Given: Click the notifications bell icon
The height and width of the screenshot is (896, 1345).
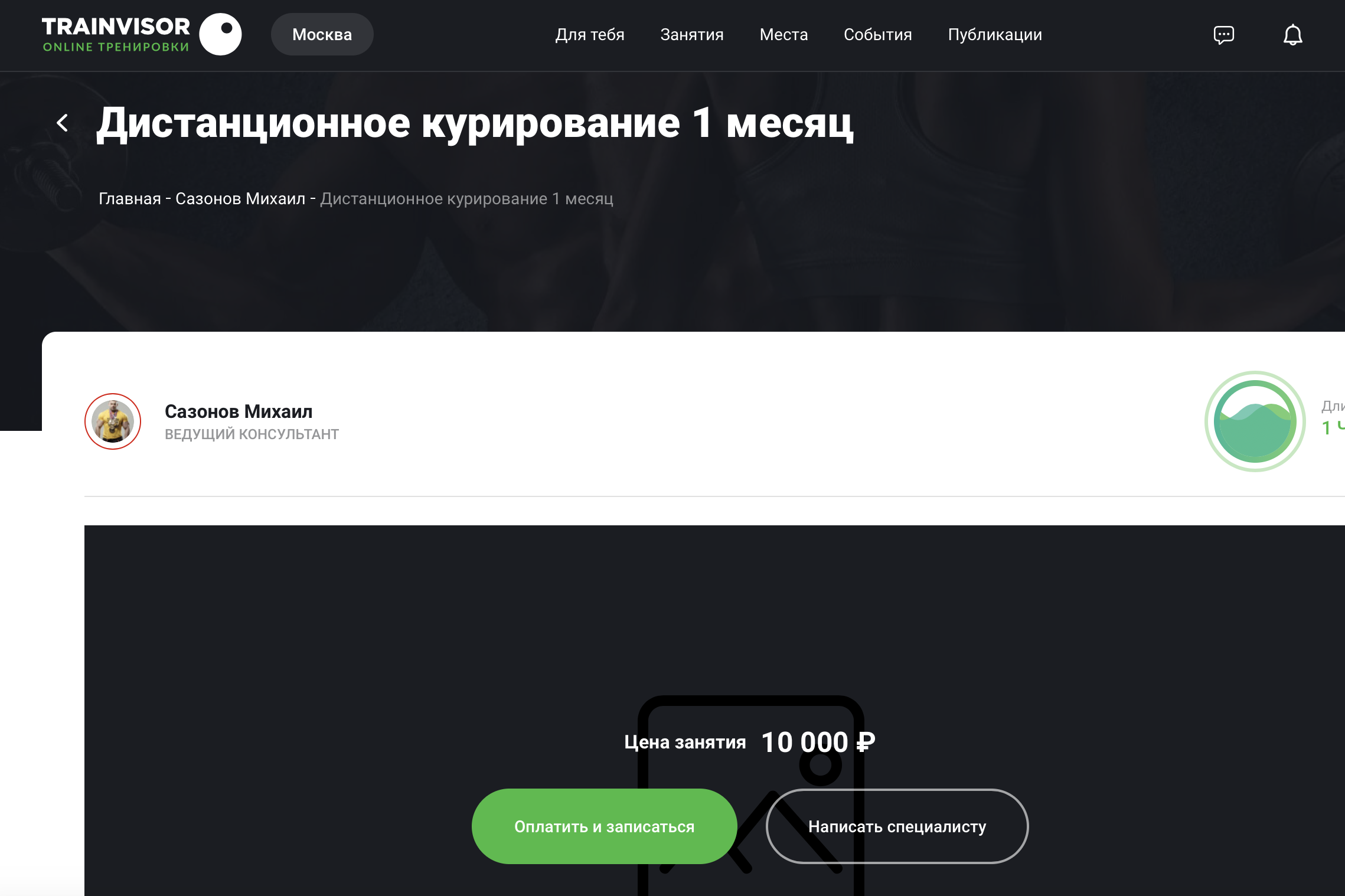Looking at the screenshot, I should (x=1293, y=34).
